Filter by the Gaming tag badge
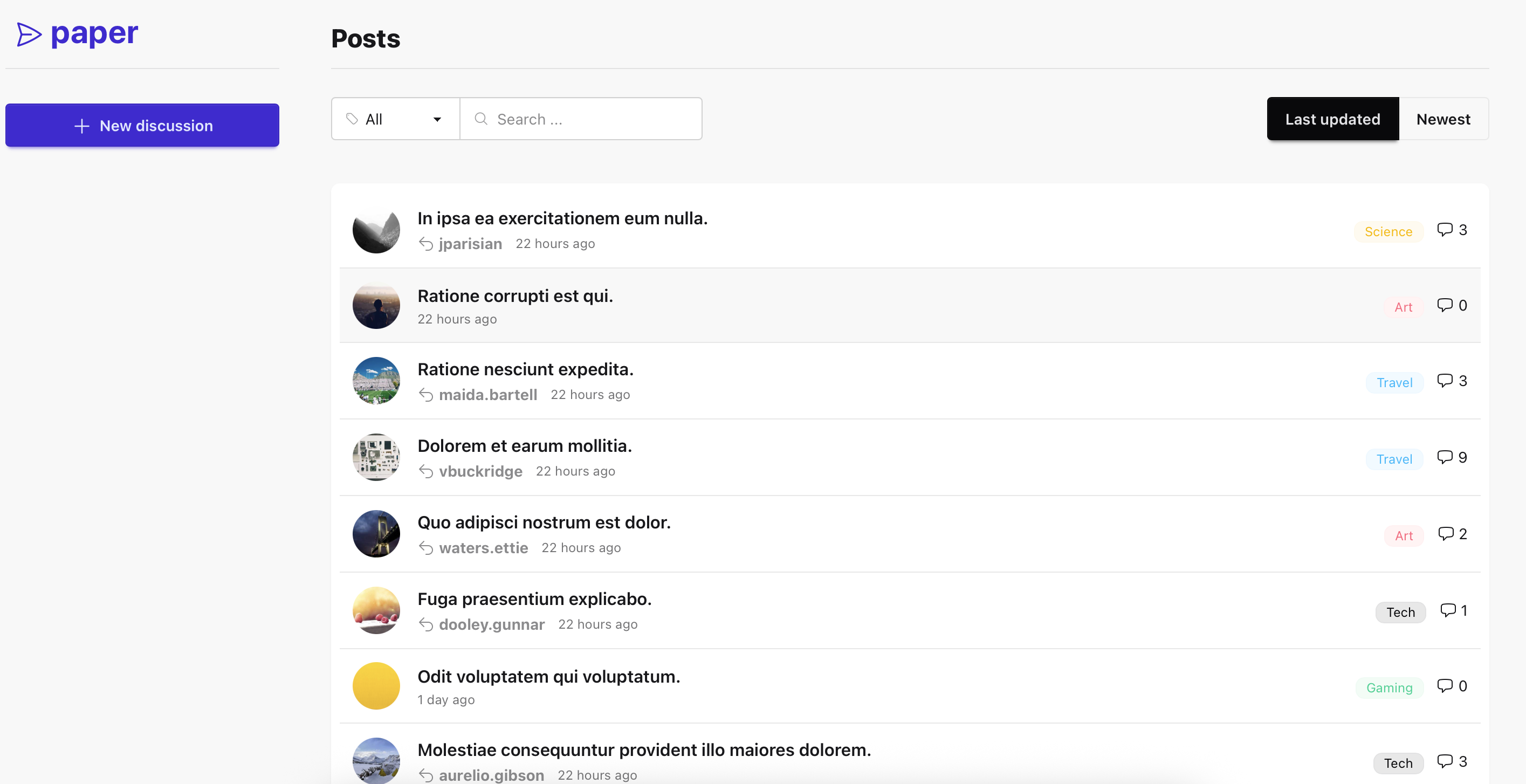1526x784 pixels. [x=1389, y=687]
